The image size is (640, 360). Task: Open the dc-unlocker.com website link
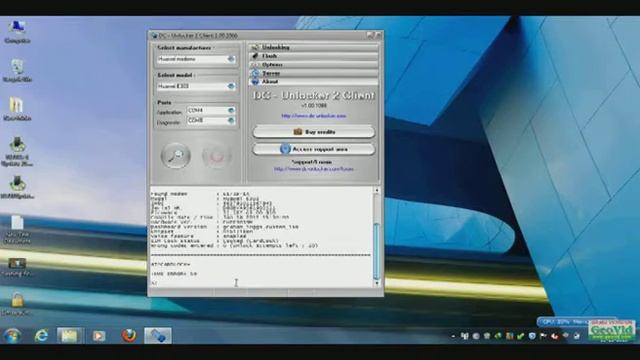point(313,116)
